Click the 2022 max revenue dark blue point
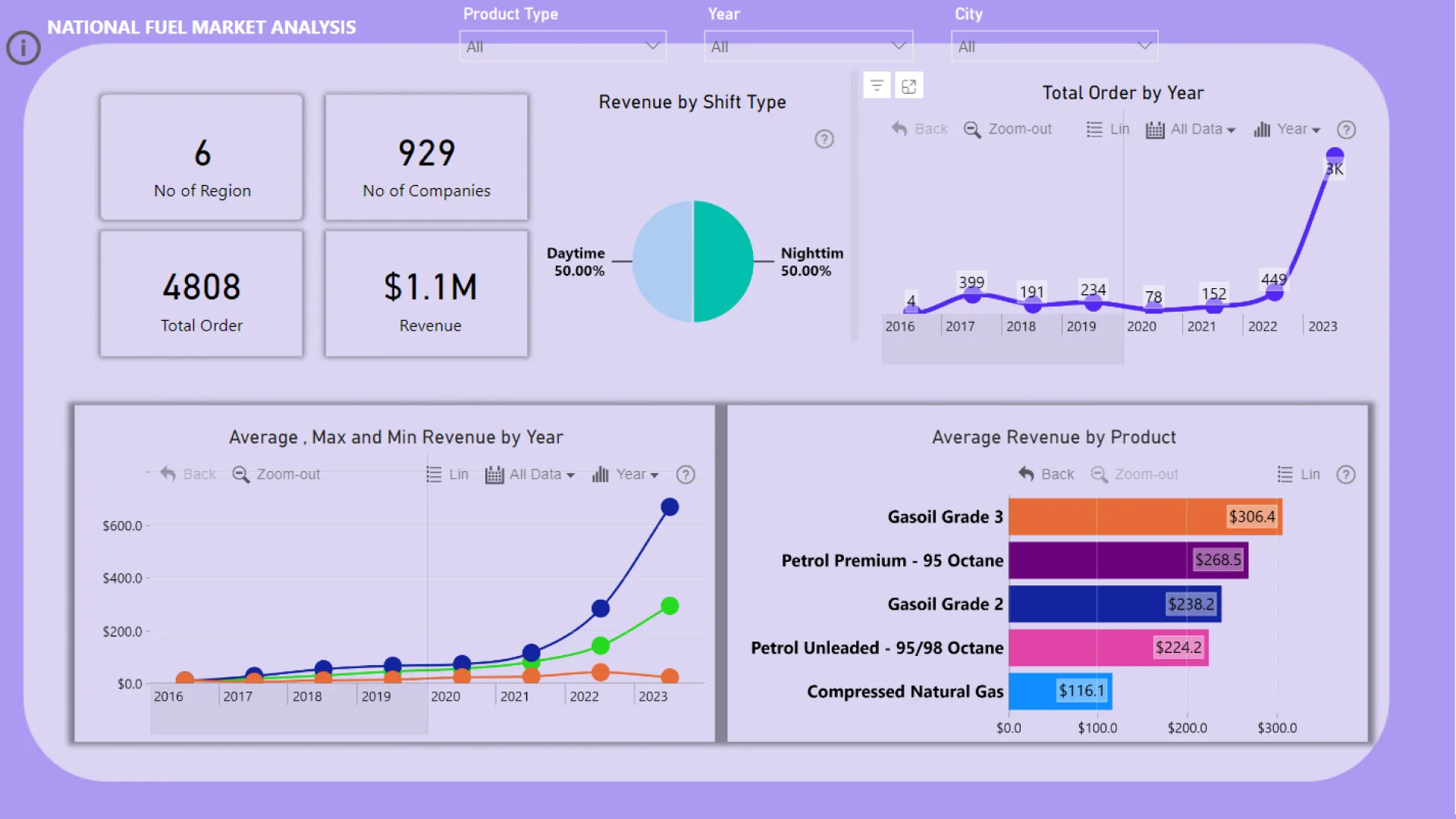The height and width of the screenshot is (819, 1456). click(x=601, y=608)
